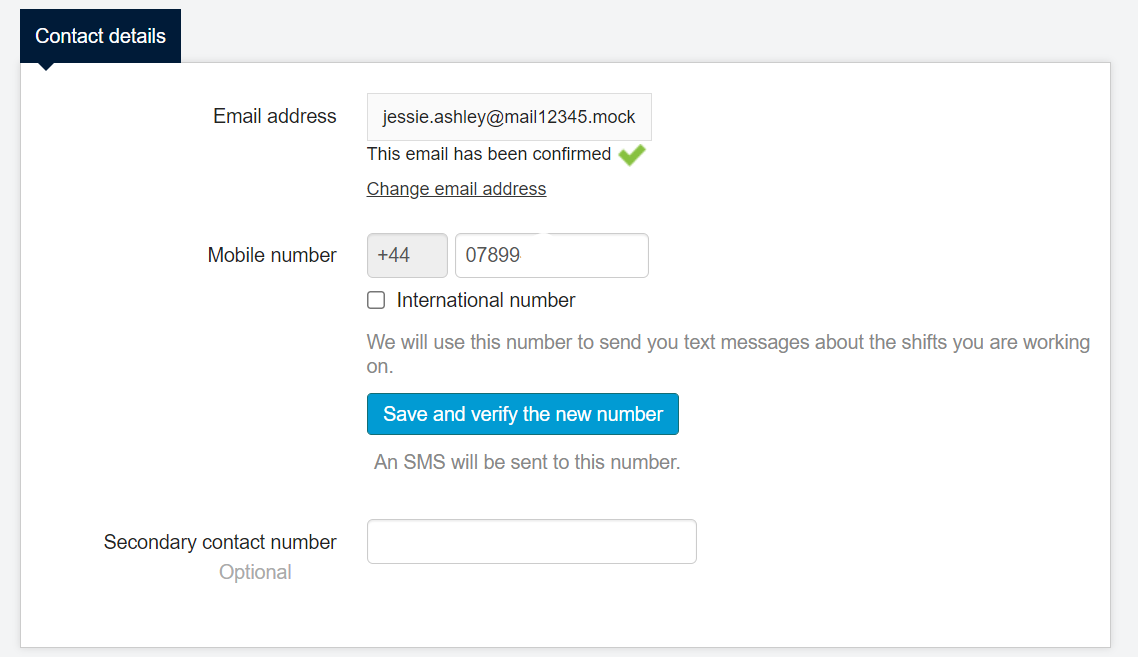Tick the International number checkbox
Viewport: 1138px width, 657px height.
(376, 300)
